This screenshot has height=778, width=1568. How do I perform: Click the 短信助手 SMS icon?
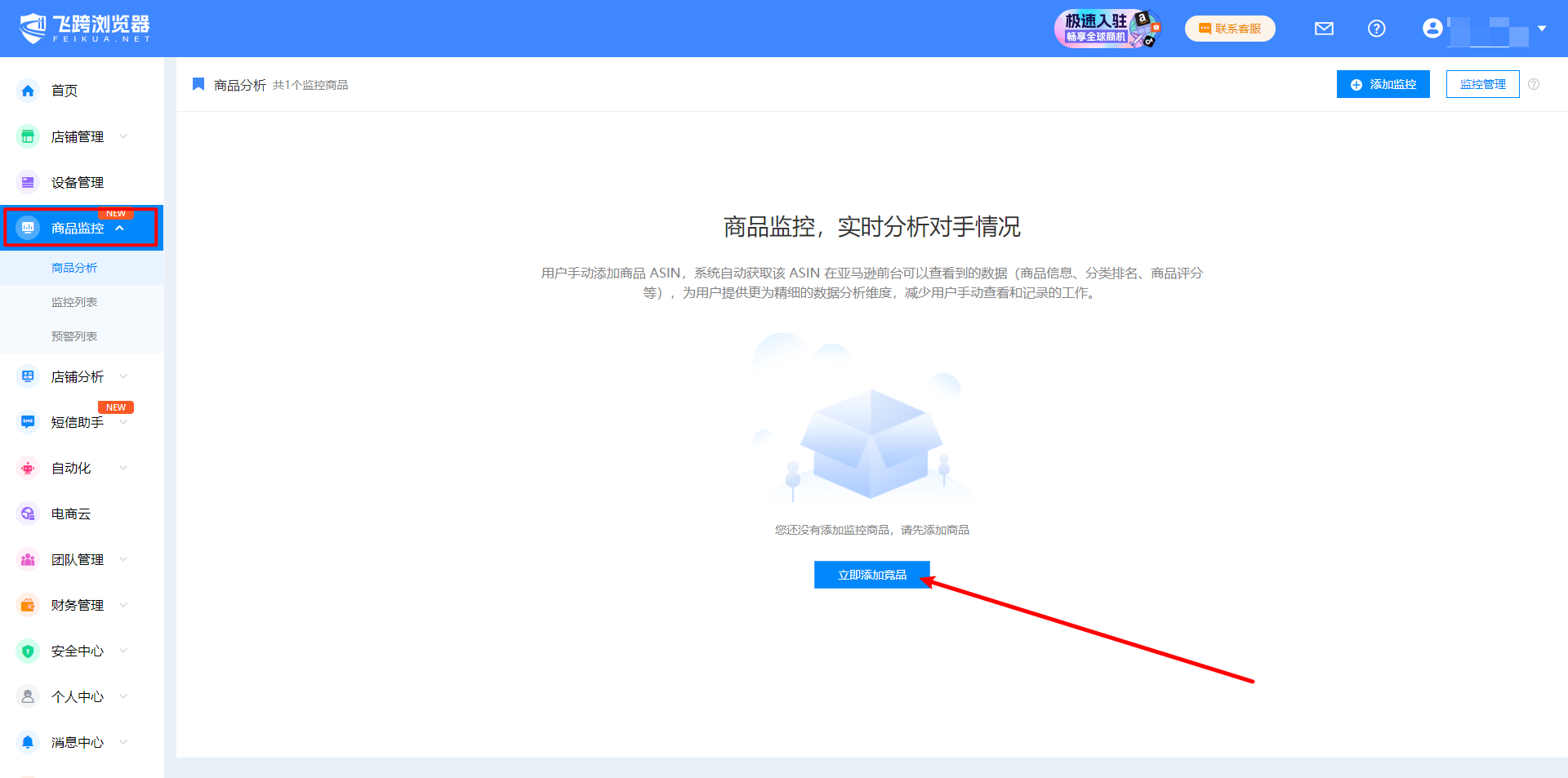28,422
